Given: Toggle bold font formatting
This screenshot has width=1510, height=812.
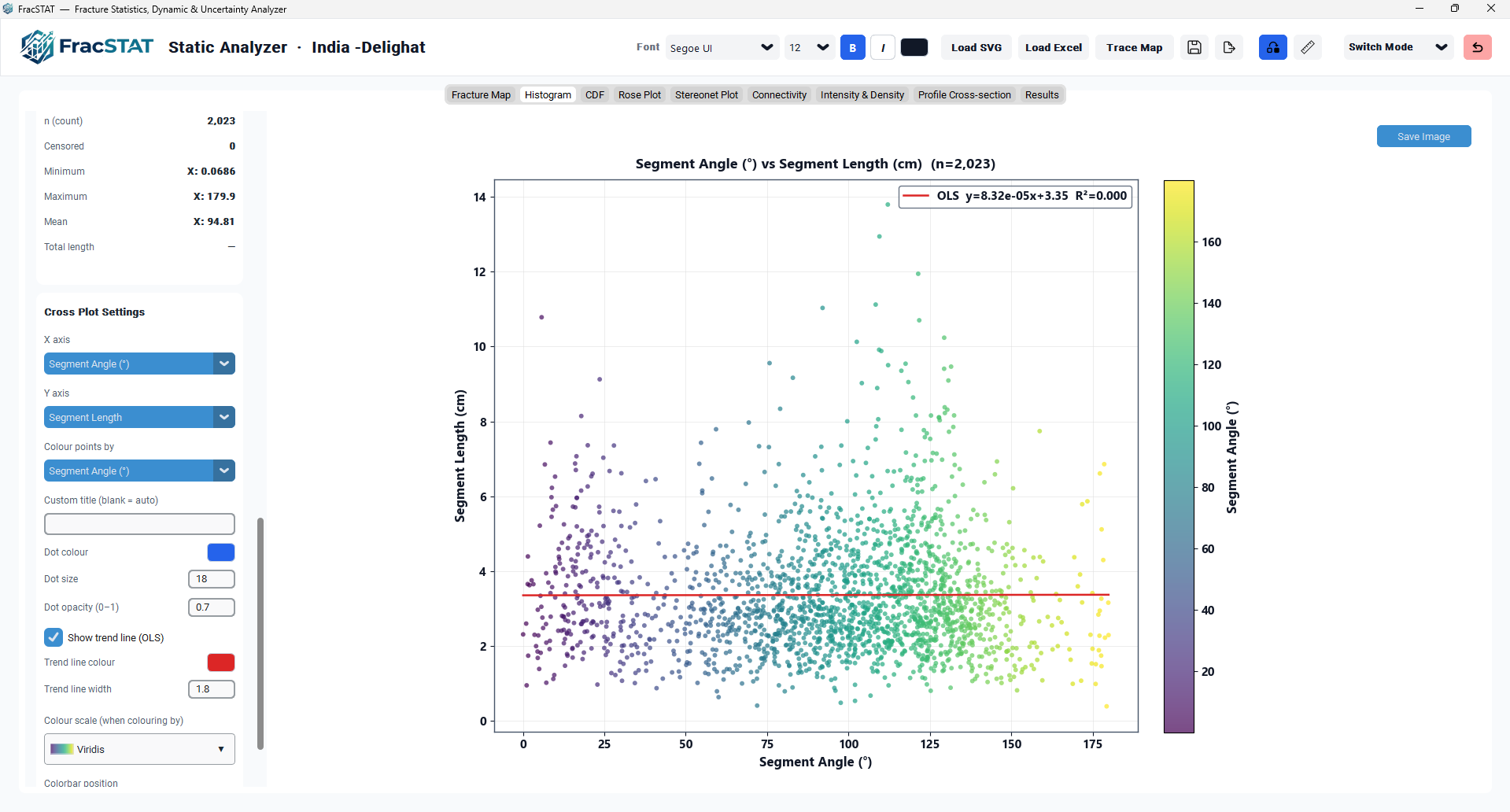Looking at the screenshot, I should [852, 47].
